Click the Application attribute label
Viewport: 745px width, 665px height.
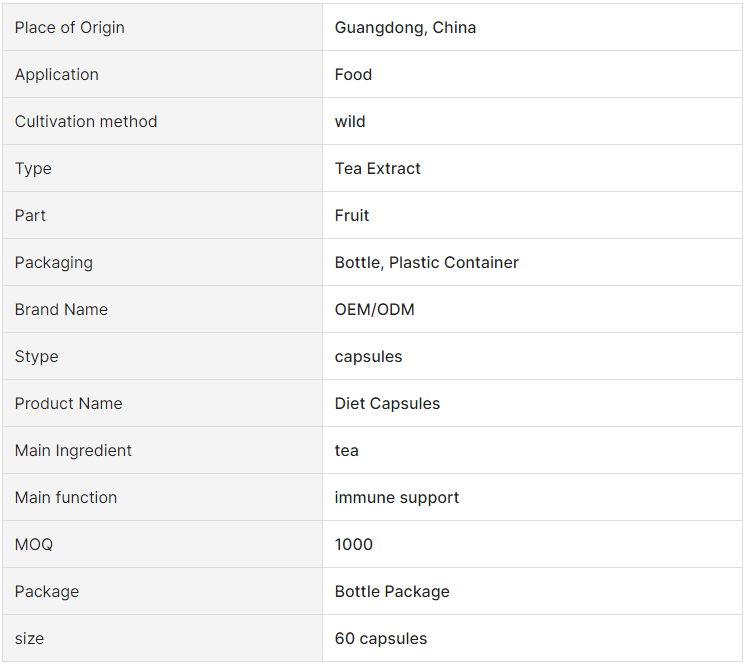tap(57, 75)
